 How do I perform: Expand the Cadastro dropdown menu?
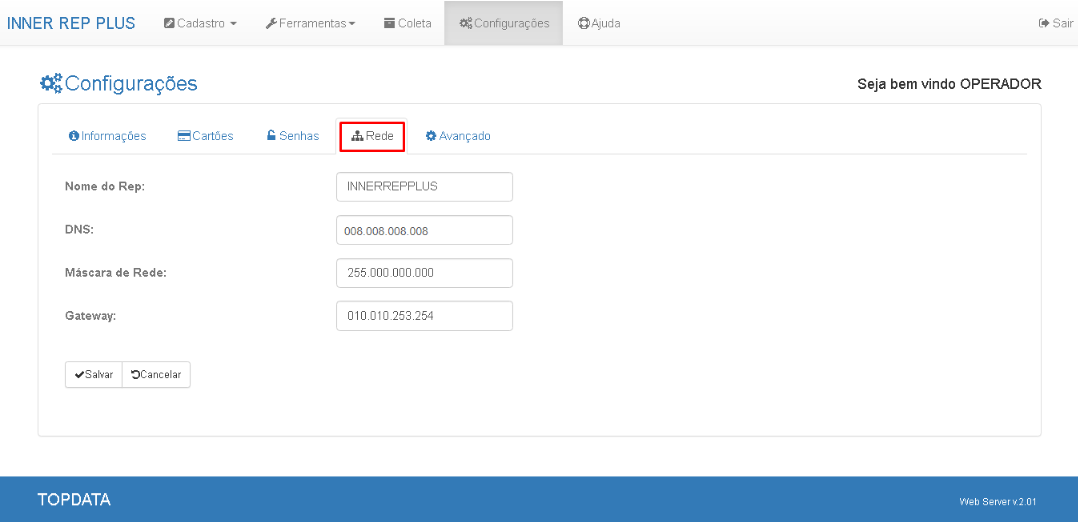200,23
